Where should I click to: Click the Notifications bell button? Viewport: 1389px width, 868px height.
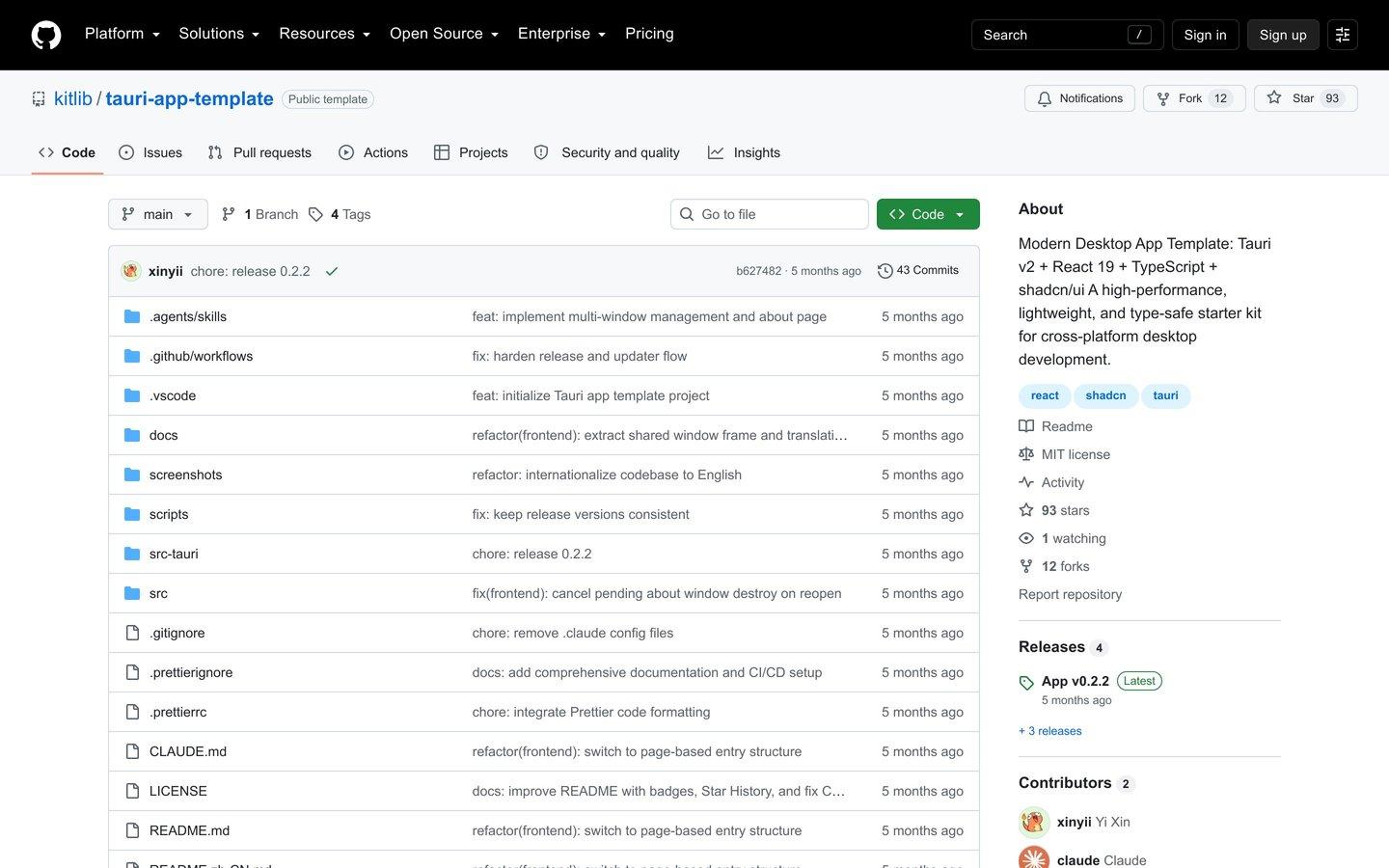1079,98
